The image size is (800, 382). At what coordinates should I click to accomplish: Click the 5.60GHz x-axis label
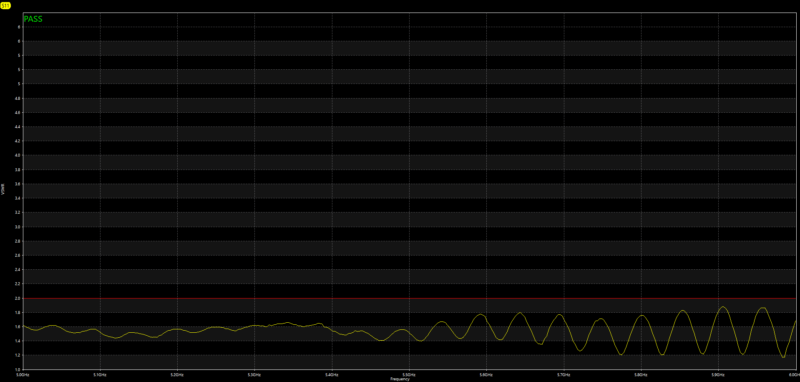(487, 374)
